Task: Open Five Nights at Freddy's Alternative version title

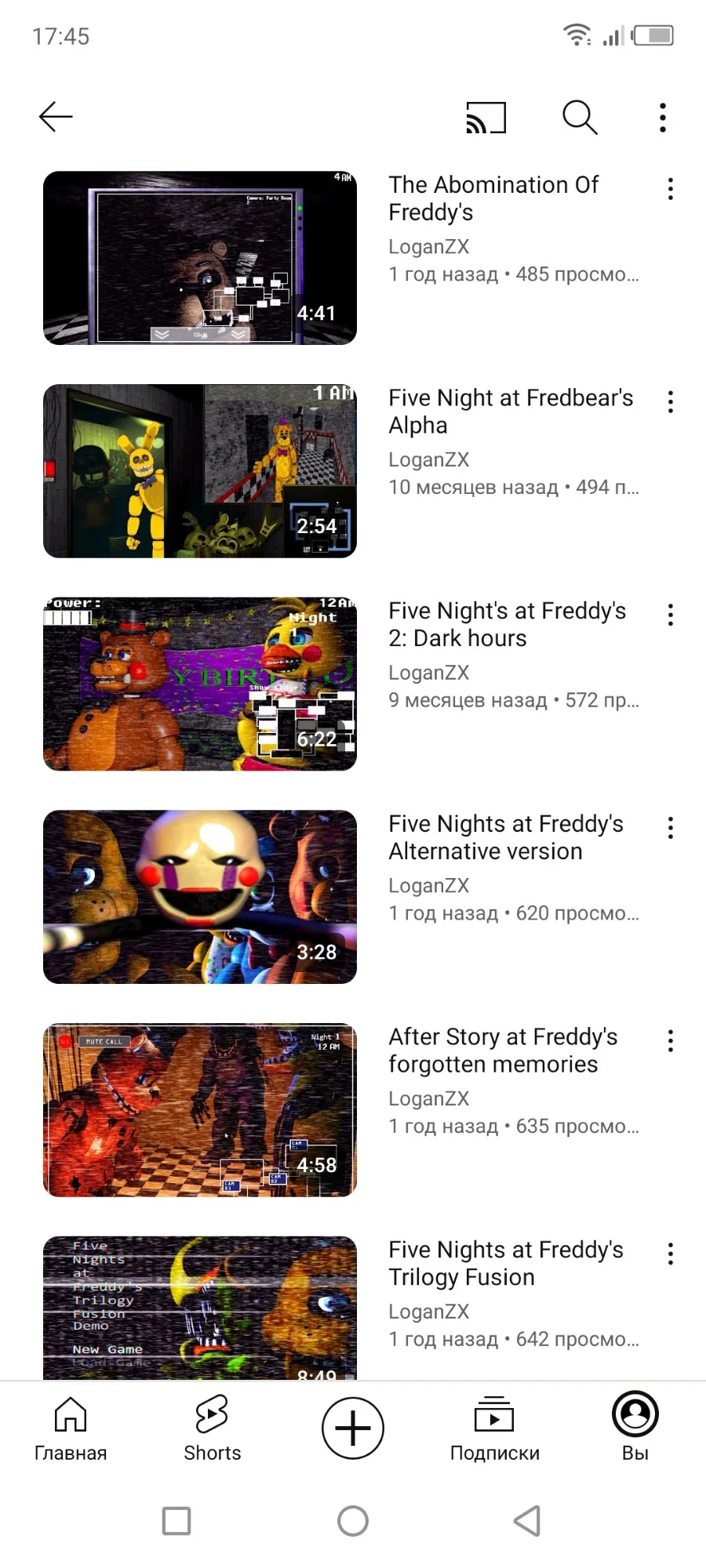Action: click(x=506, y=837)
